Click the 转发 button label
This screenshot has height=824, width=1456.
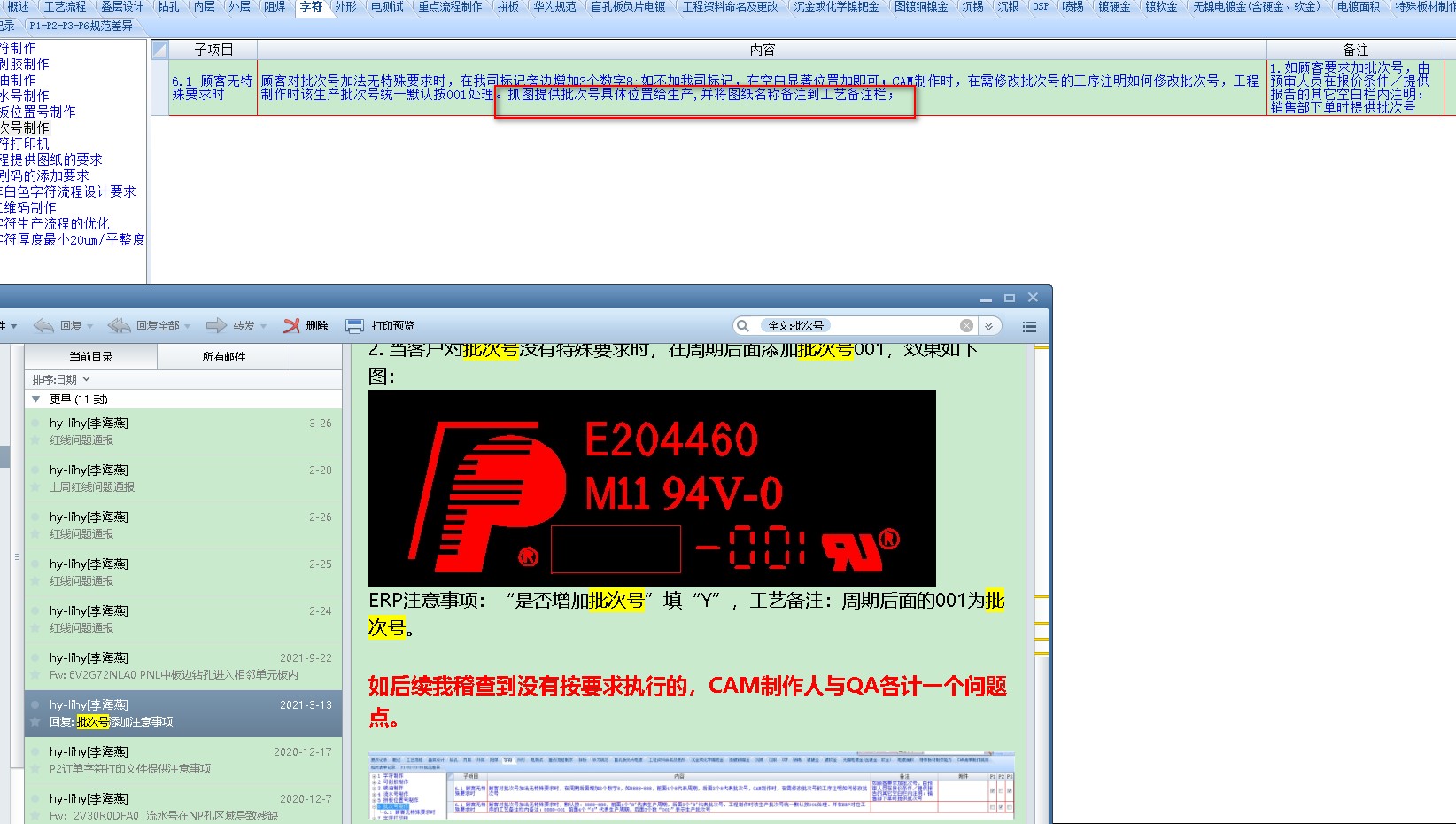coord(244,326)
